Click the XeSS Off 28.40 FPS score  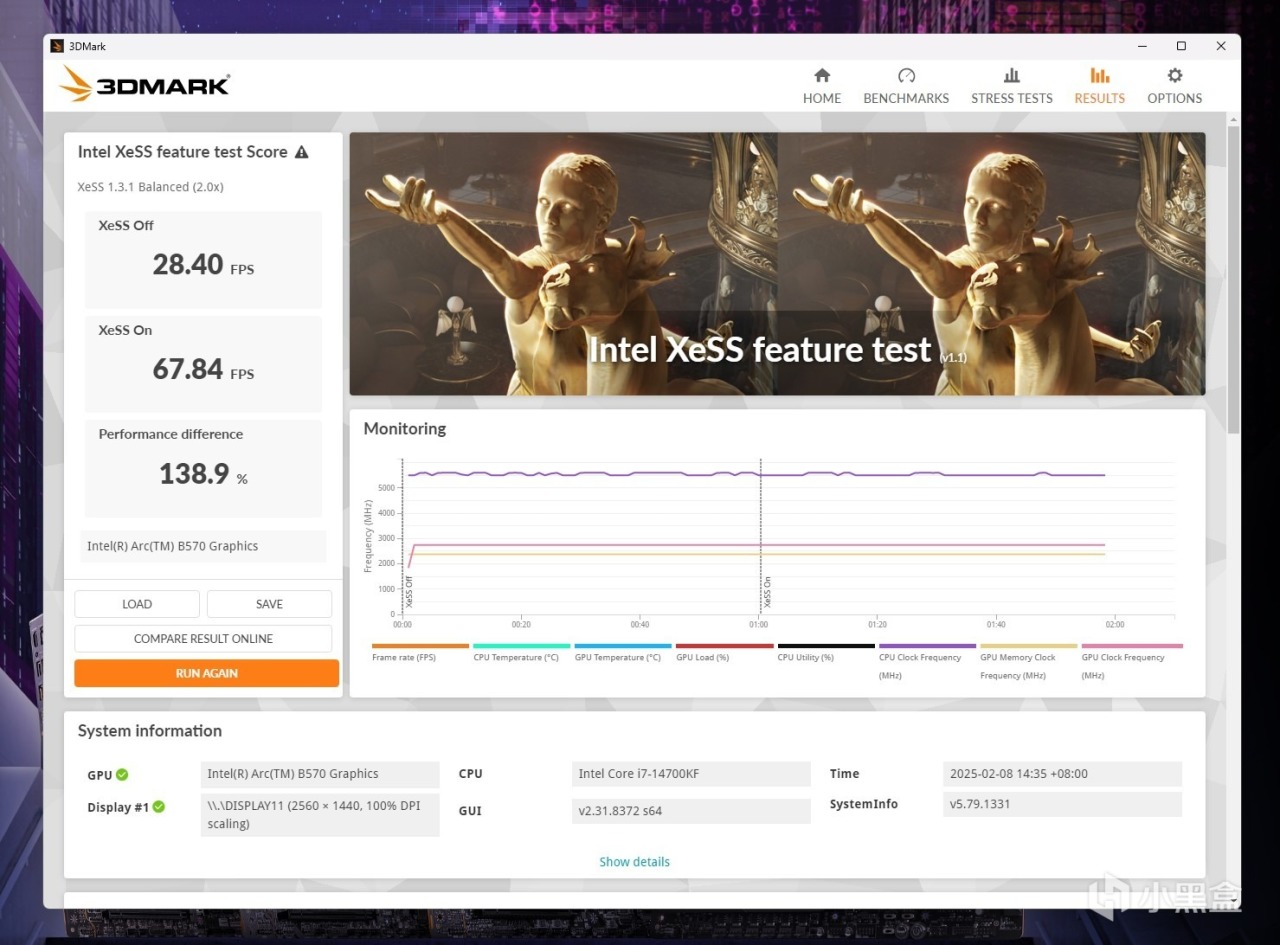(x=203, y=264)
